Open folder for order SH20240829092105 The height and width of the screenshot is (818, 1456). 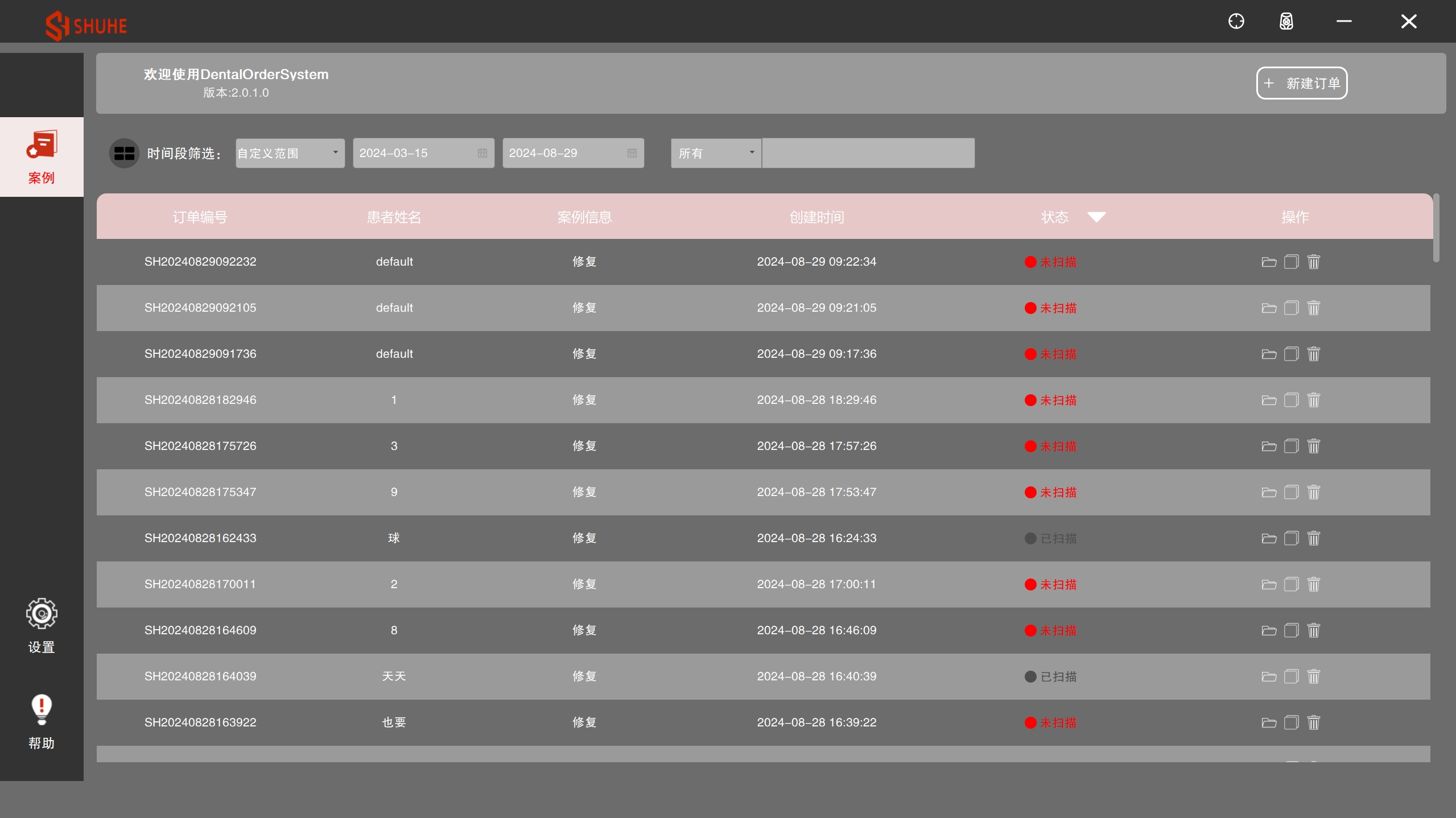click(1269, 308)
